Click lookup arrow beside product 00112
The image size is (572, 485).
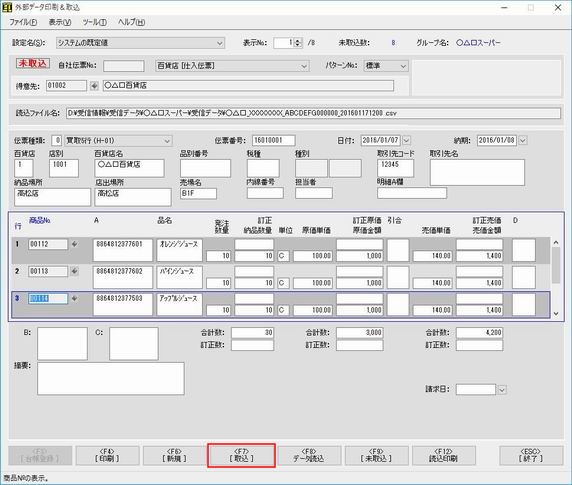(x=74, y=244)
